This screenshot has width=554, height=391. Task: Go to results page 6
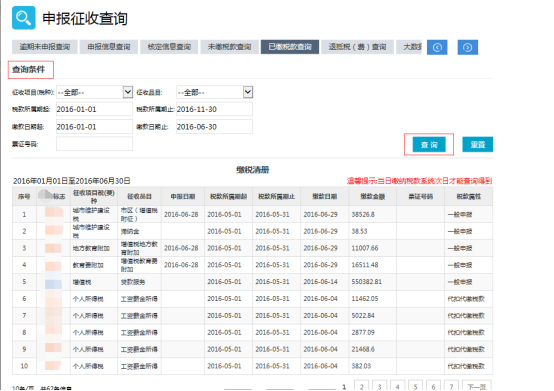434,386
